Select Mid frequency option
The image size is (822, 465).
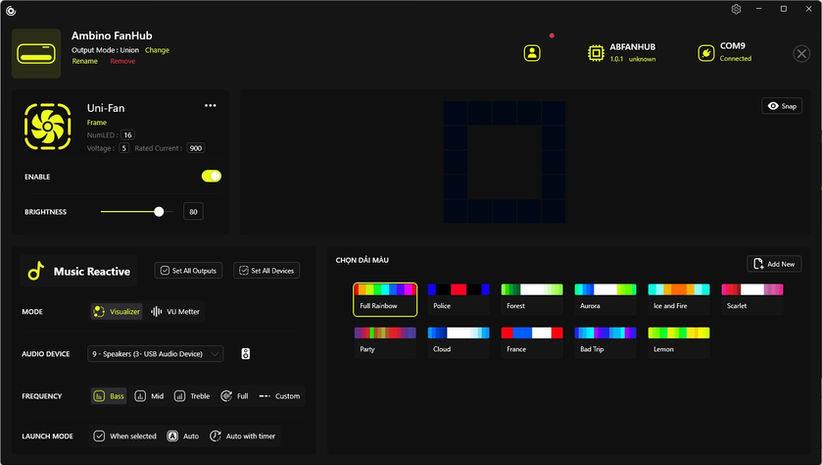pyautogui.click(x=149, y=396)
